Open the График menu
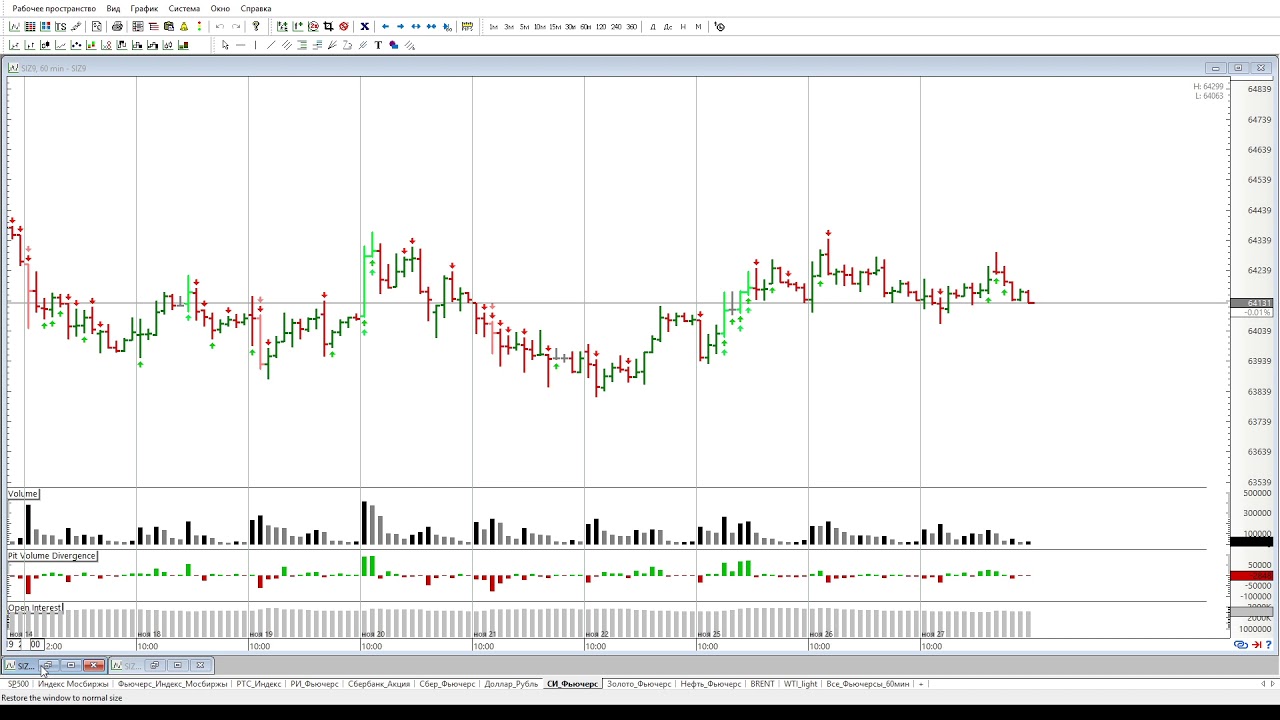Image resolution: width=1280 pixels, height=720 pixels. (x=144, y=8)
